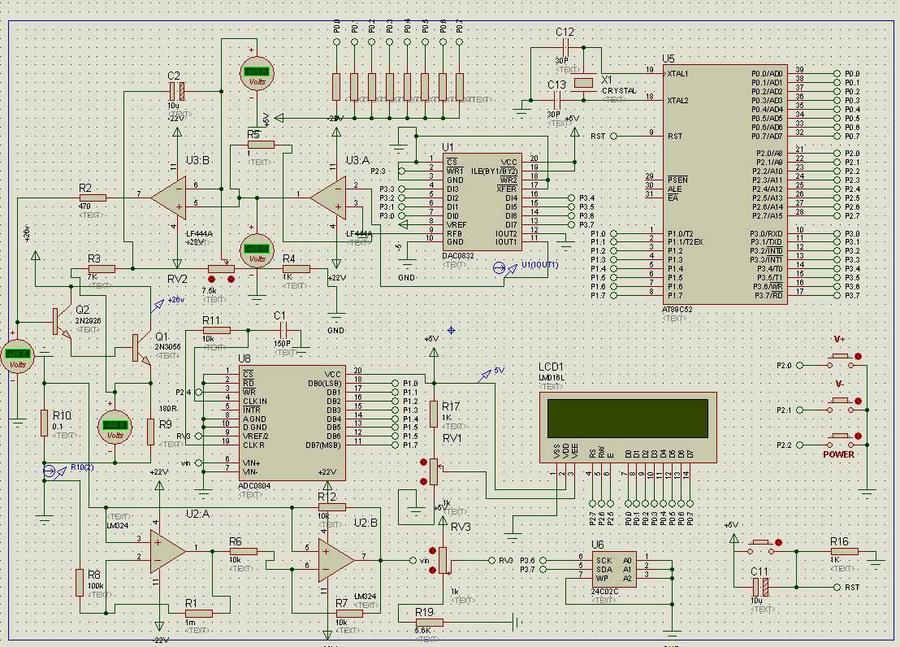Select resistor R16 1K

pos(844,552)
